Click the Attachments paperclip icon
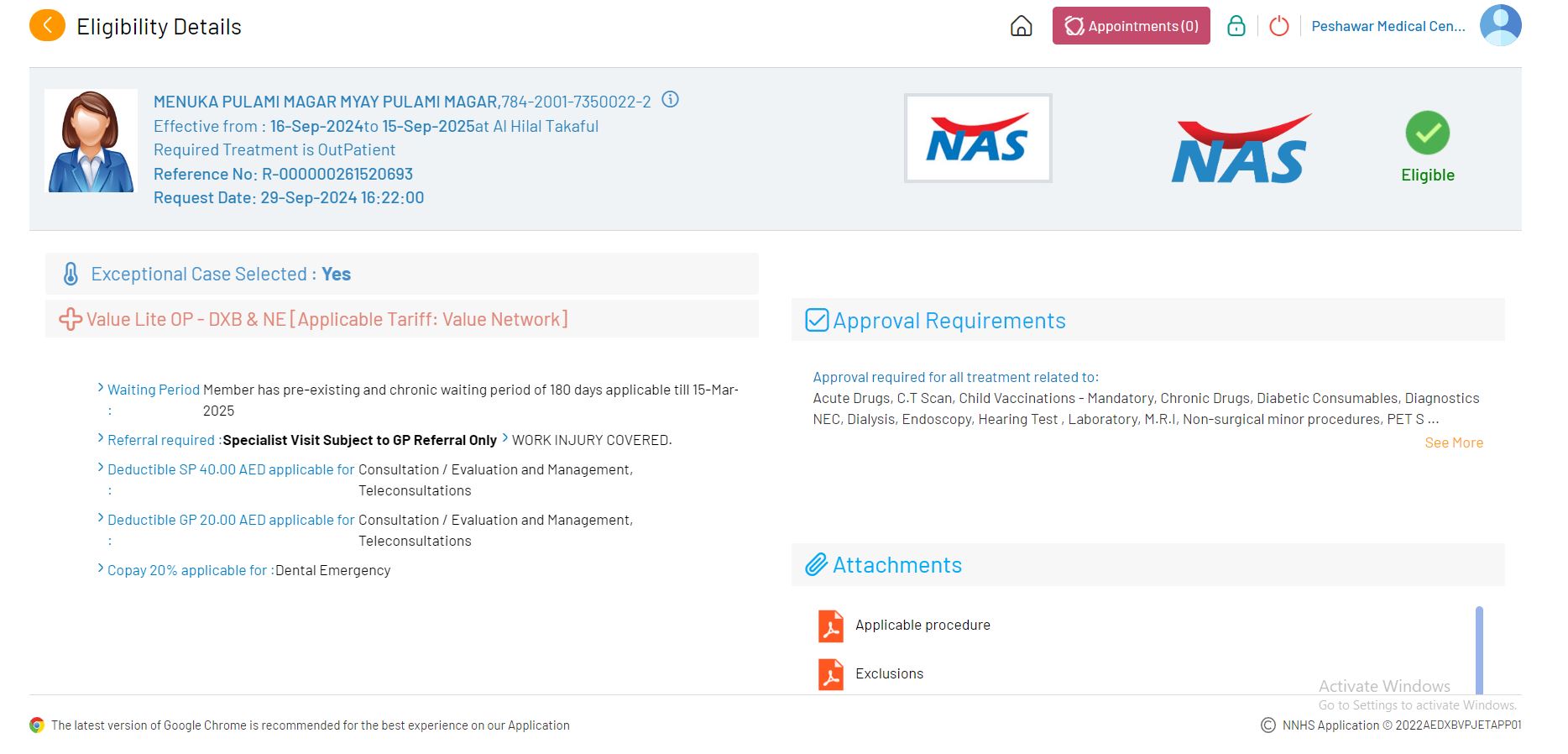The width and height of the screenshot is (1568, 754). point(817,564)
